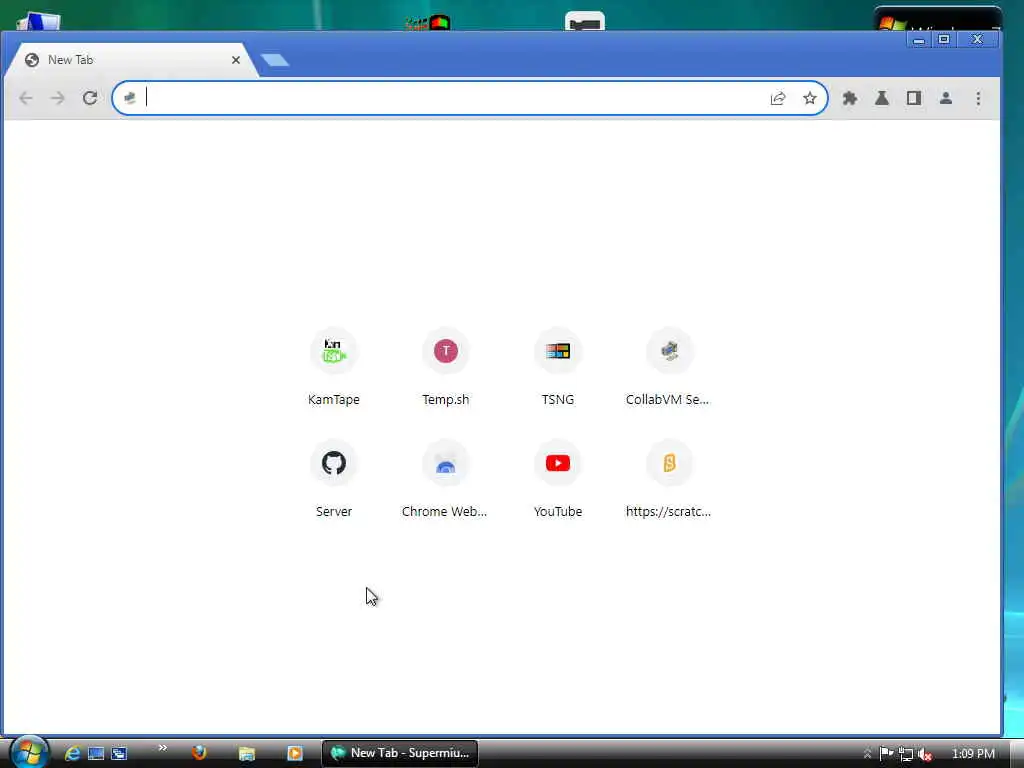Share this page via share icon
The width and height of the screenshot is (1024, 768).
click(x=778, y=99)
